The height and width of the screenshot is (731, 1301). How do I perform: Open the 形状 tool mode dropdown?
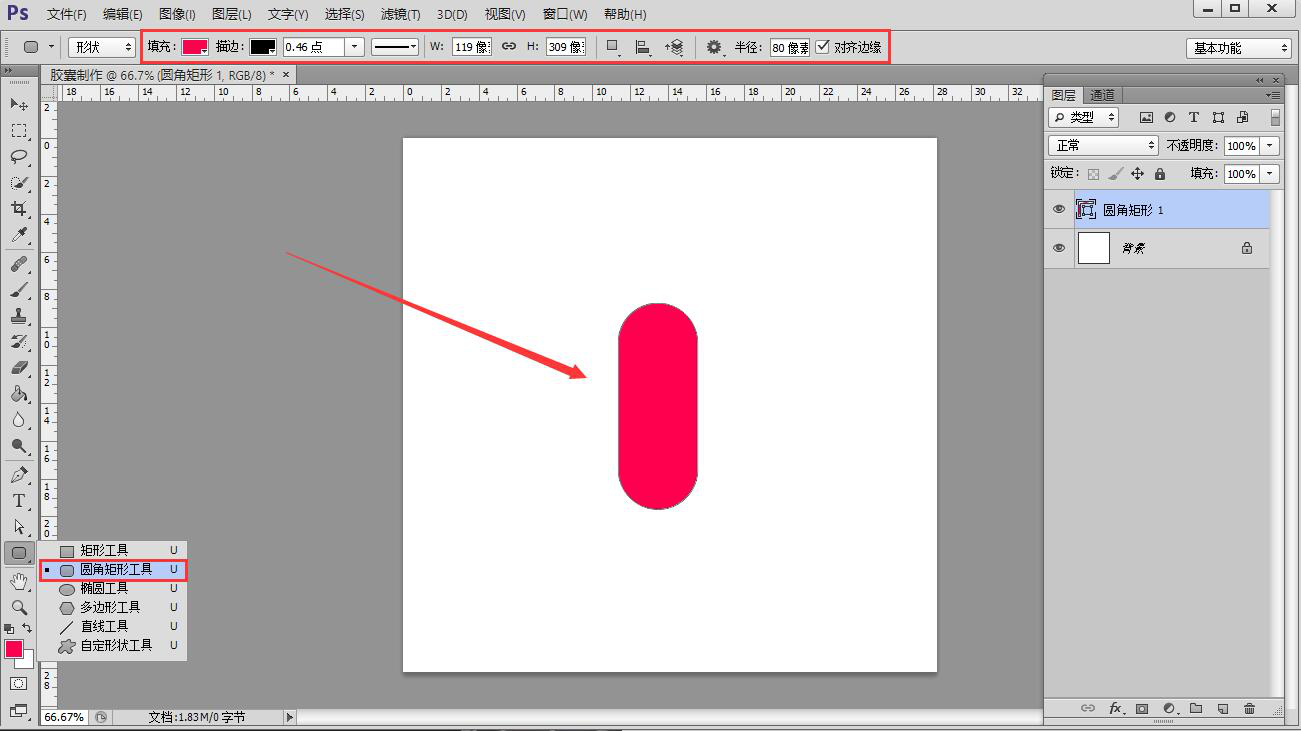click(102, 47)
